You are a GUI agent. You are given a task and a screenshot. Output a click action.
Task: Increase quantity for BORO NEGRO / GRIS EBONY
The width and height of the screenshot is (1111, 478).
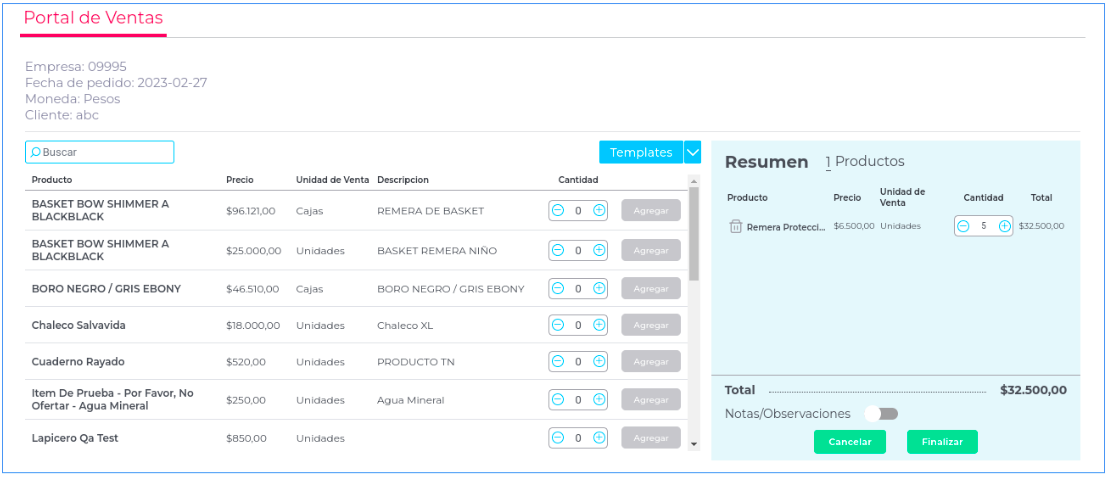pos(599,288)
